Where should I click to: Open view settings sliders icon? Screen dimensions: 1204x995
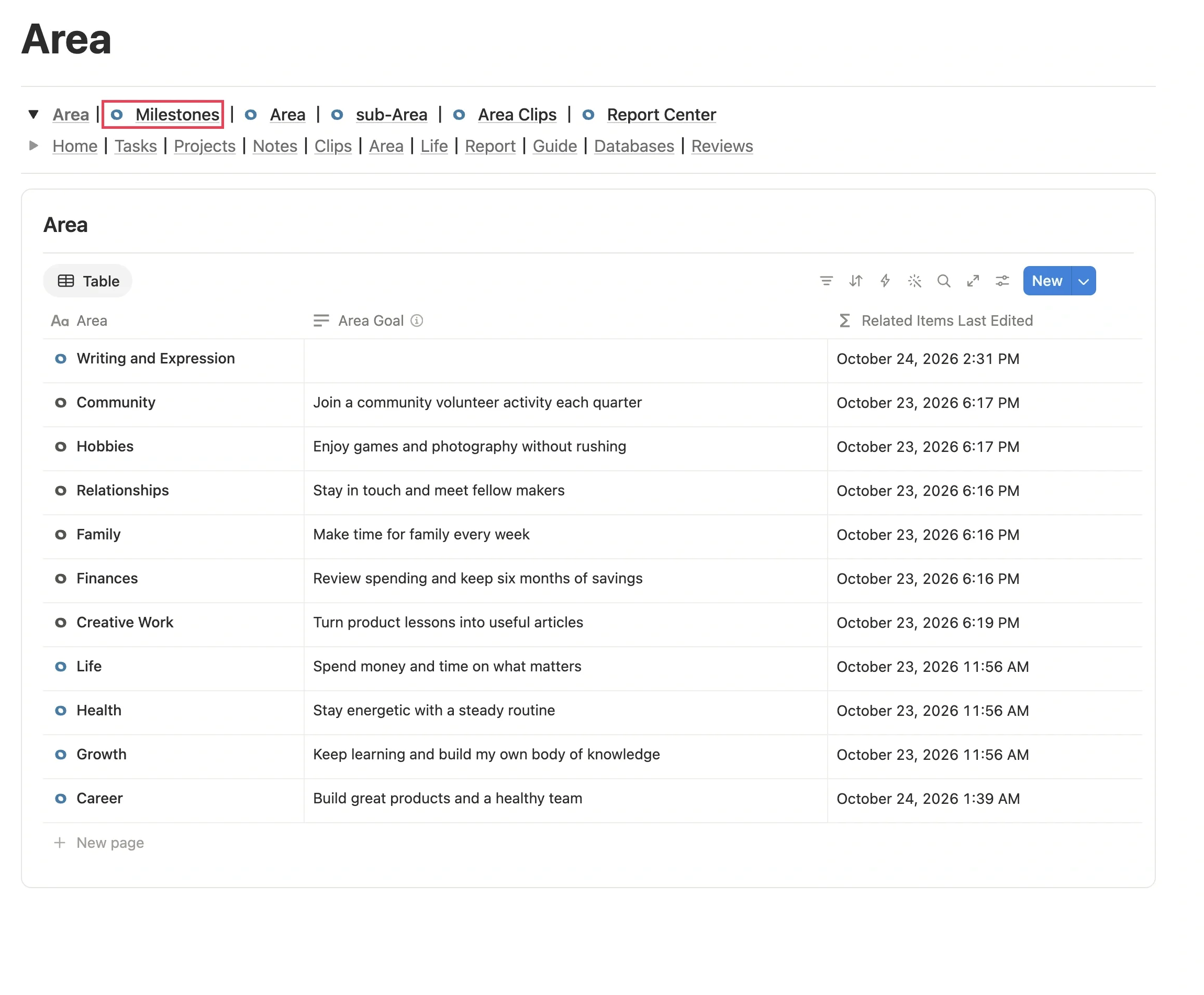[x=1002, y=281]
